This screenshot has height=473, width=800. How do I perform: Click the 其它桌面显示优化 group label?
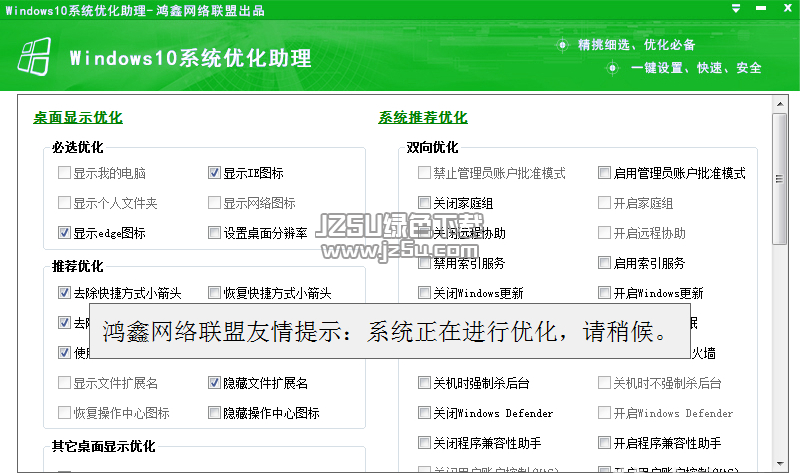104,446
